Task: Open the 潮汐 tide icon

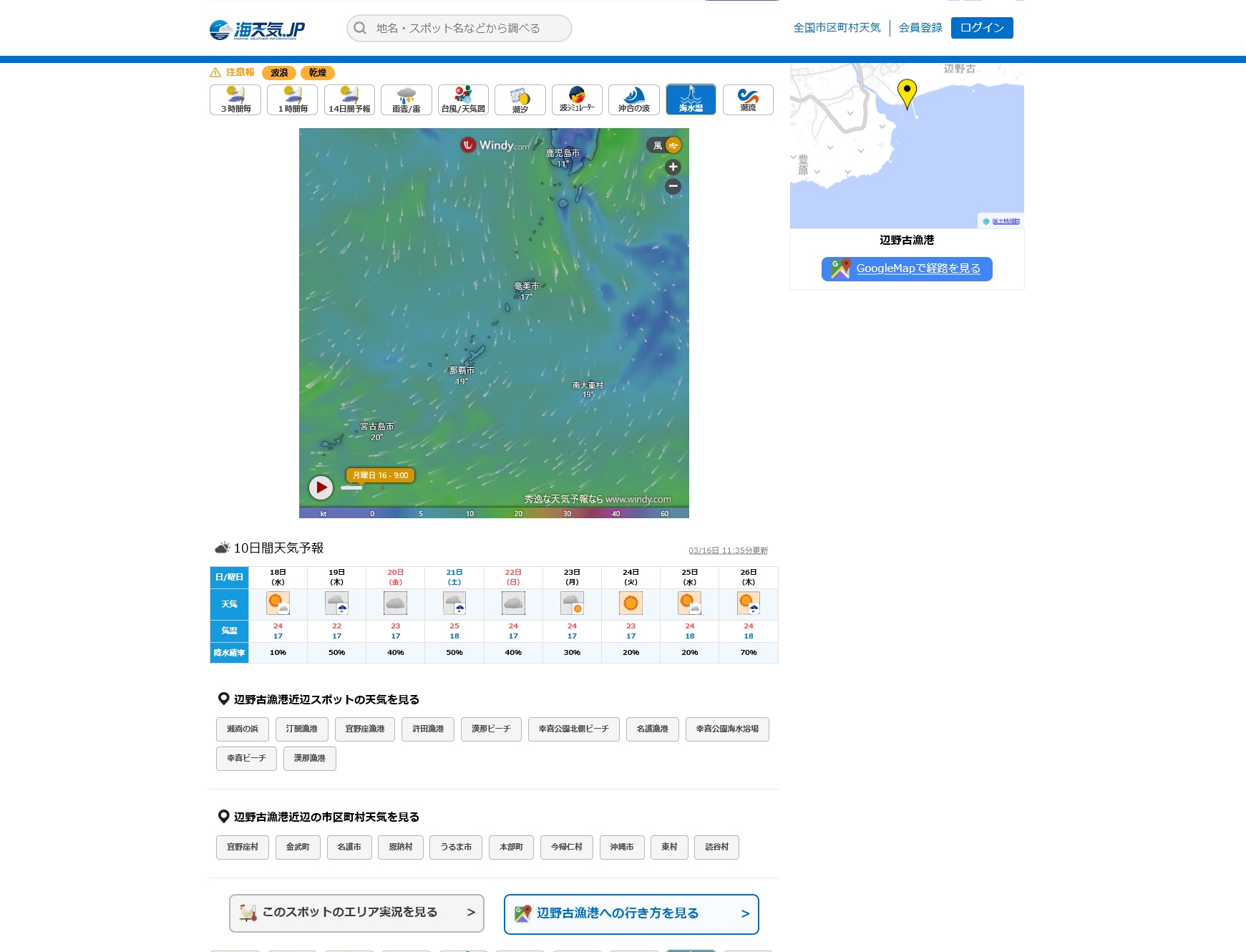Action: tap(520, 99)
